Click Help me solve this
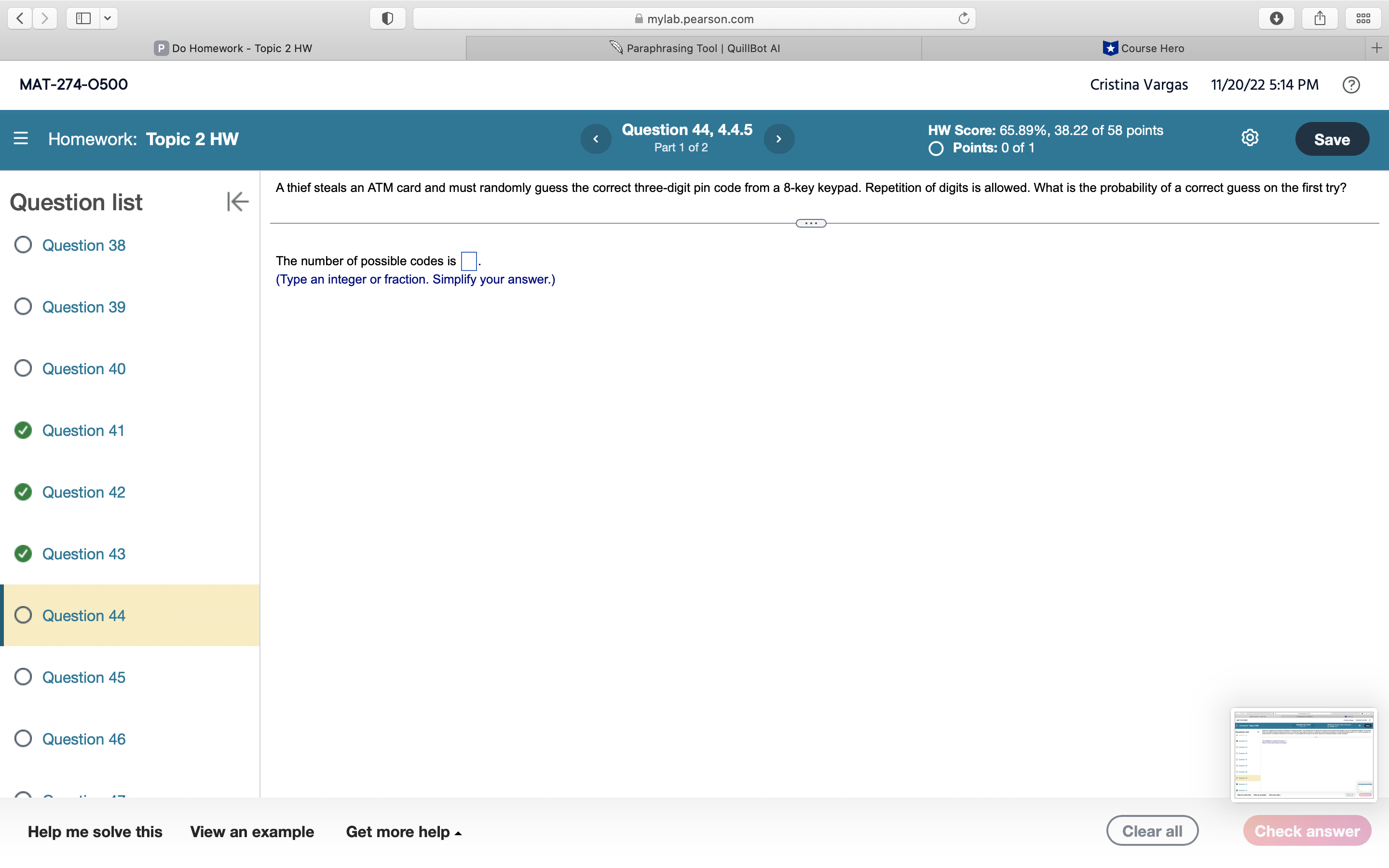The width and height of the screenshot is (1389, 868). [x=95, y=831]
